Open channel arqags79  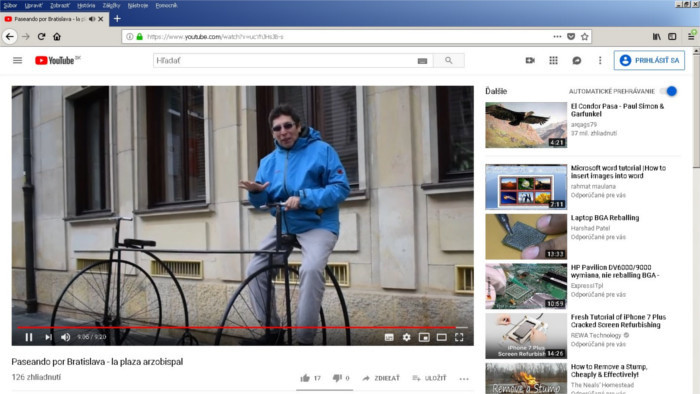coord(583,124)
